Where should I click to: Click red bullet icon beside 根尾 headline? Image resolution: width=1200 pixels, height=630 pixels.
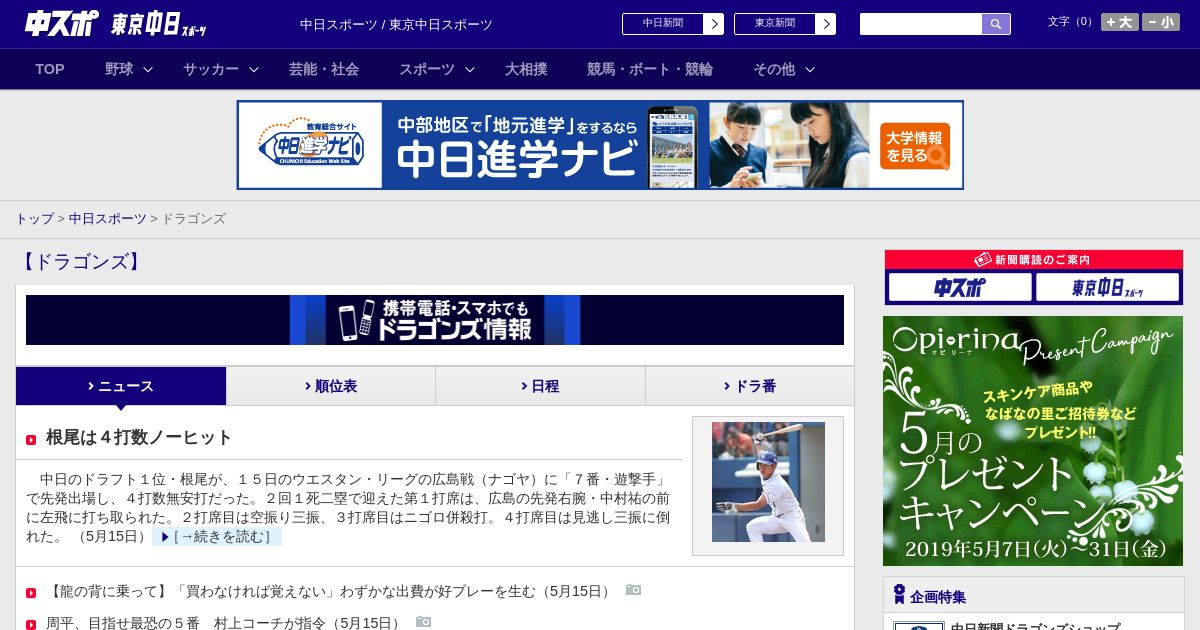coord(31,440)
